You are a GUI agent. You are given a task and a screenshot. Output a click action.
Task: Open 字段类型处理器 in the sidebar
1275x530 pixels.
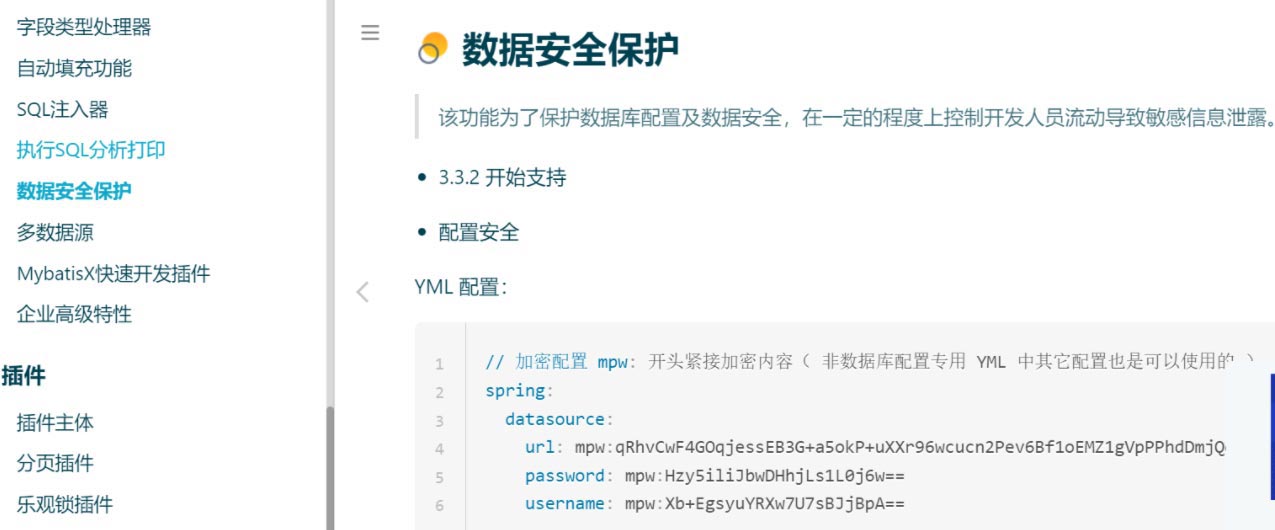point(84,27)
